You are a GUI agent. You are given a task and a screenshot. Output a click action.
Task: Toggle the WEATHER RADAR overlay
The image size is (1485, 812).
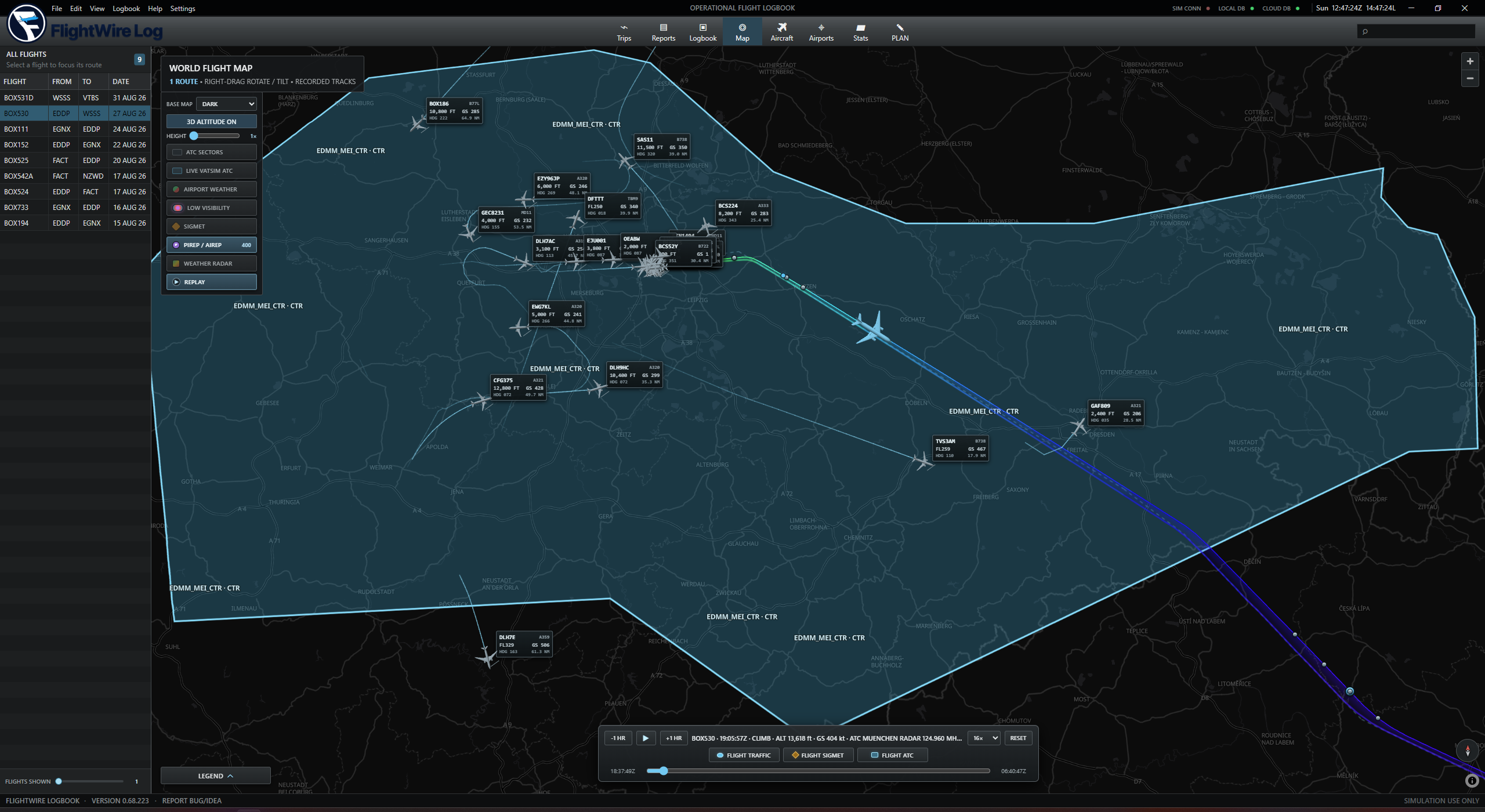point(211,263)
